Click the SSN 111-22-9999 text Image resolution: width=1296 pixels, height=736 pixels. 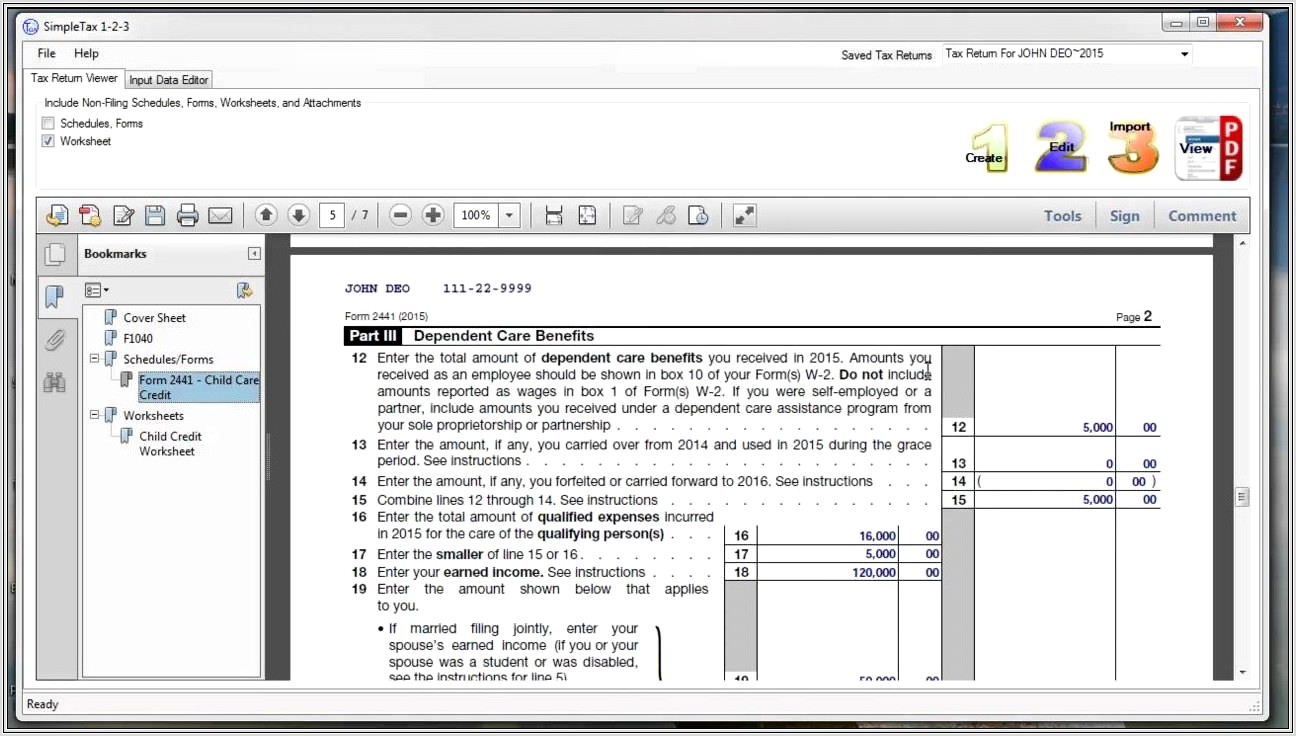(x=487, y=288)
